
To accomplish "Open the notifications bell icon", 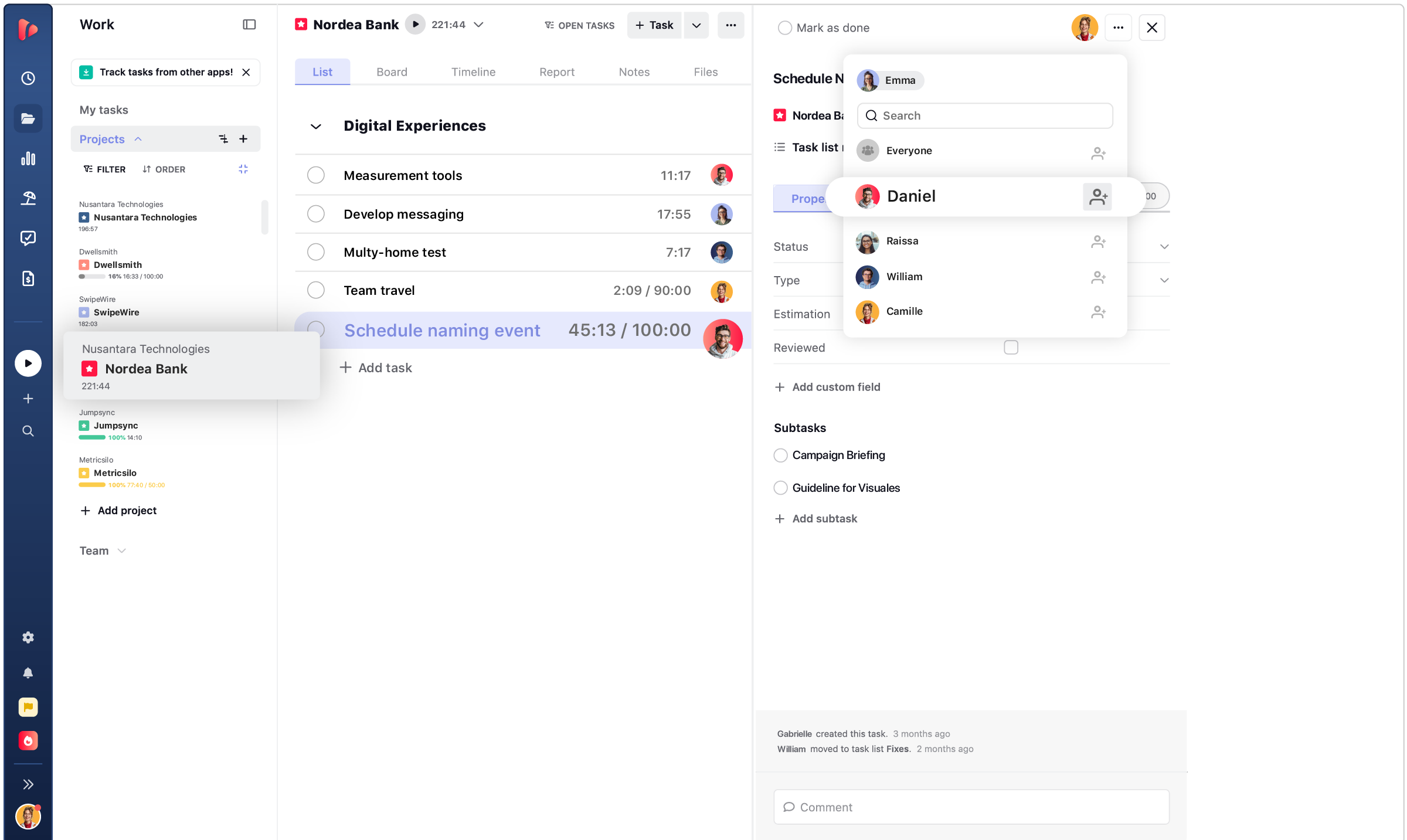I will (x=28, y=673).
